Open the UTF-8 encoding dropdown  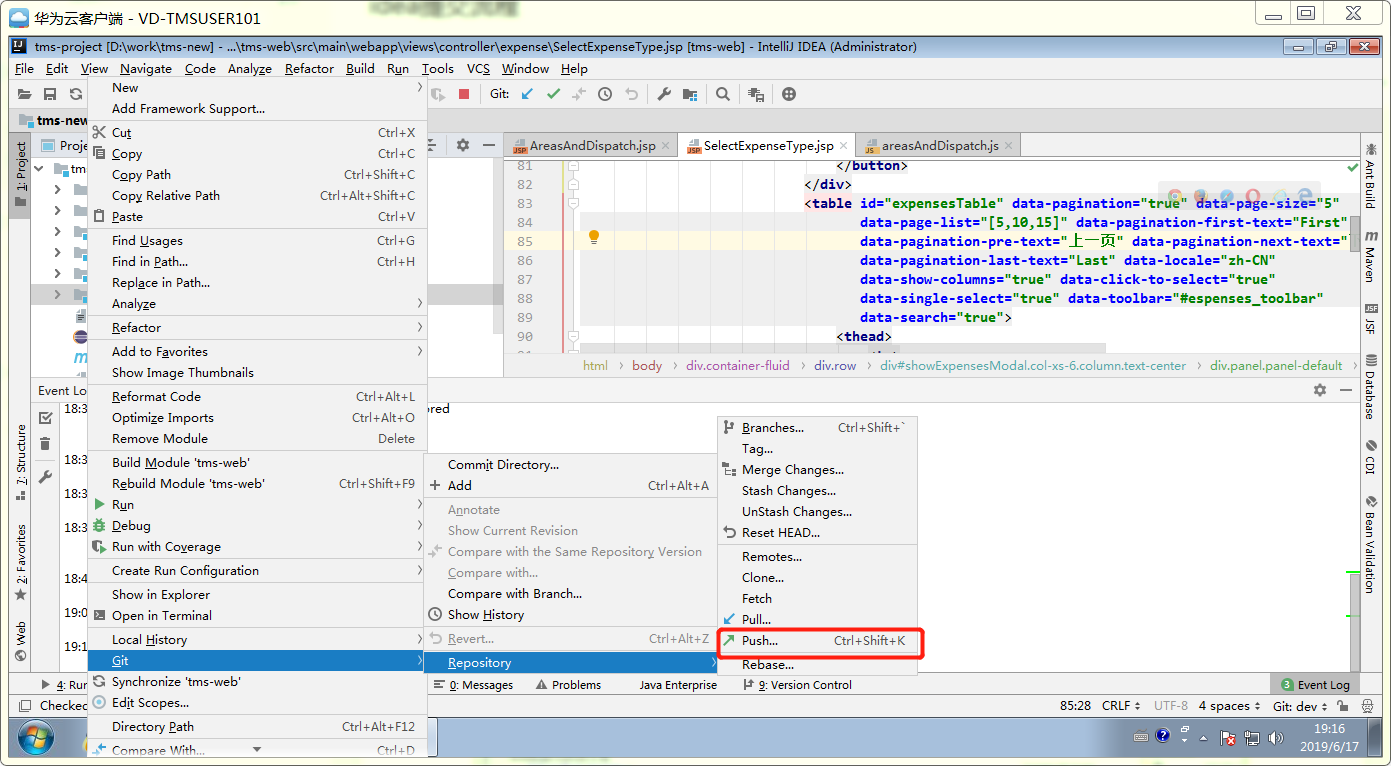[1170, 706]
